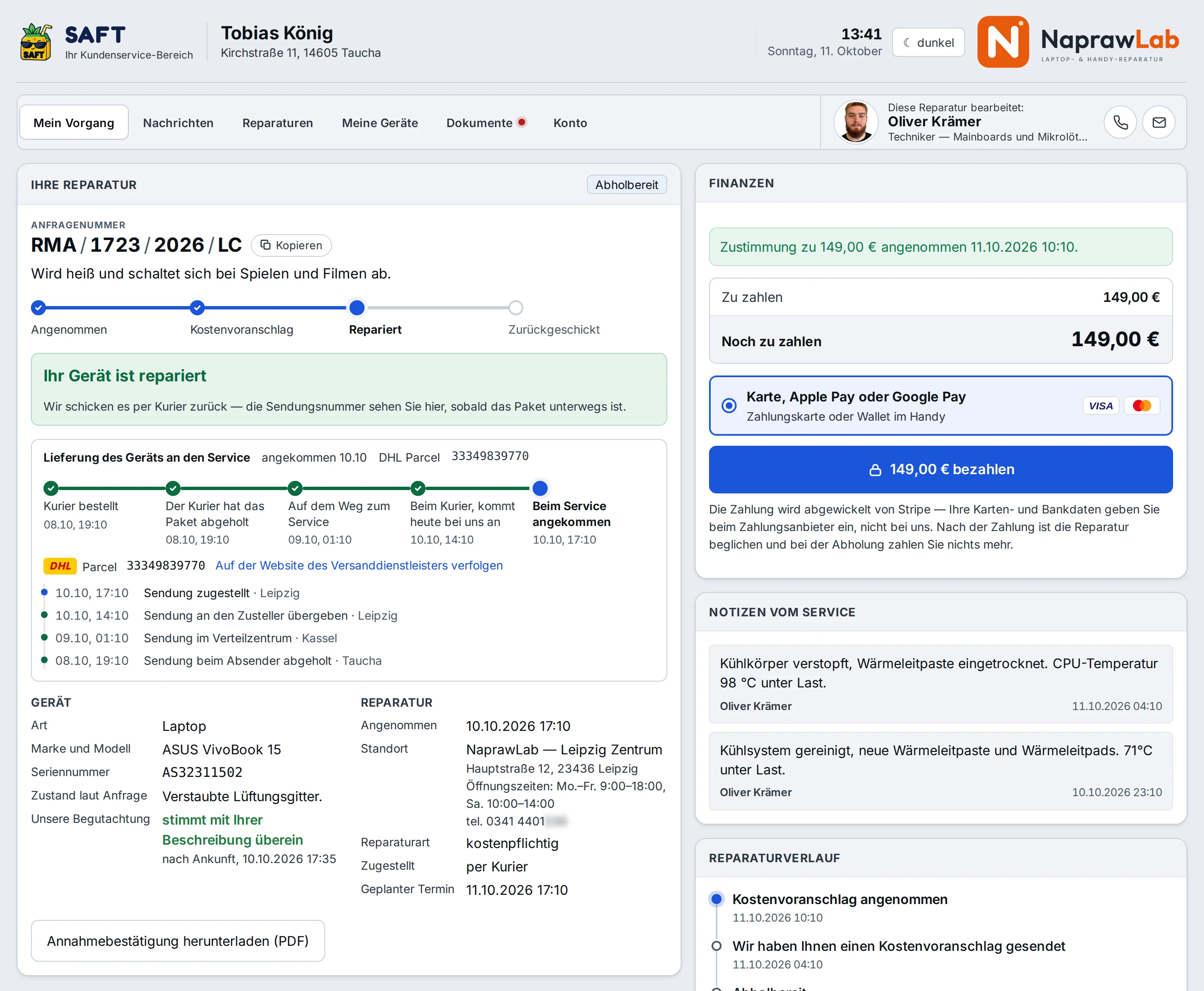Click the 'Beim Kurier' checkmark step
The height and width of the screenshot is (991, 1204).
pos(418,488)
